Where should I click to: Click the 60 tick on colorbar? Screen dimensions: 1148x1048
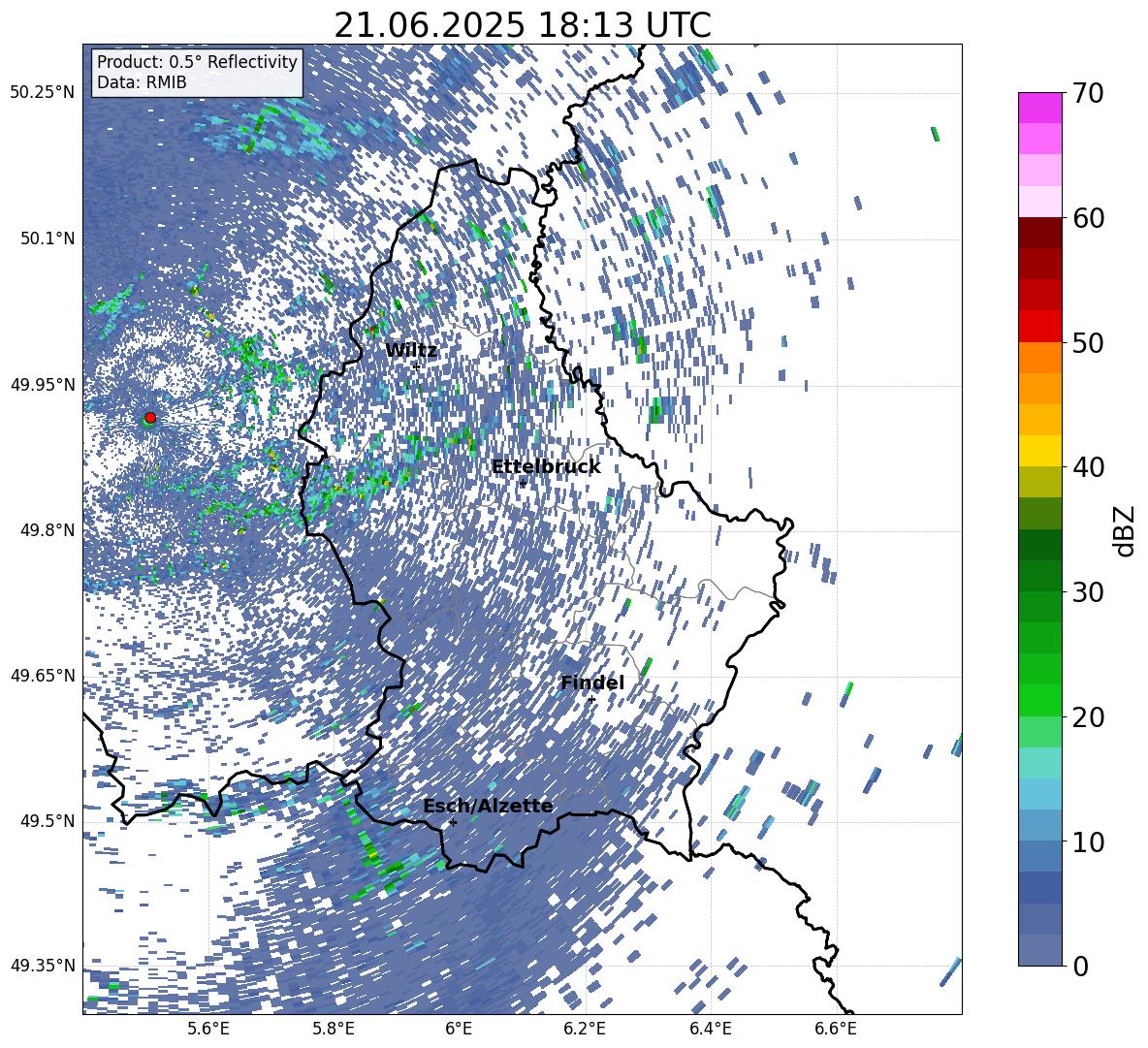click(1088, 218)
